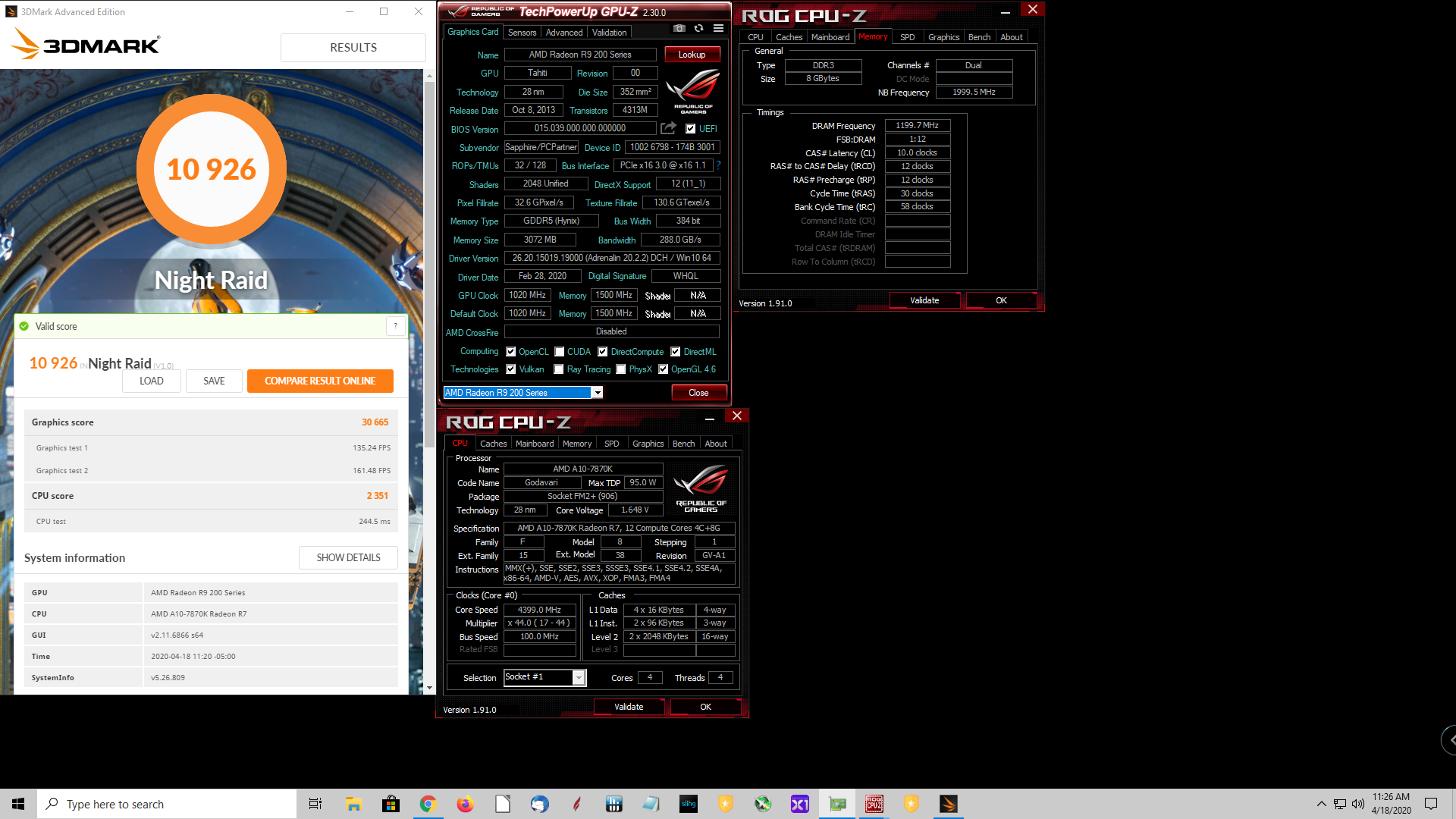This screenshot has width=1456, height=819.
Task: Open network settings in system tray
Action: pos(1340,804)
